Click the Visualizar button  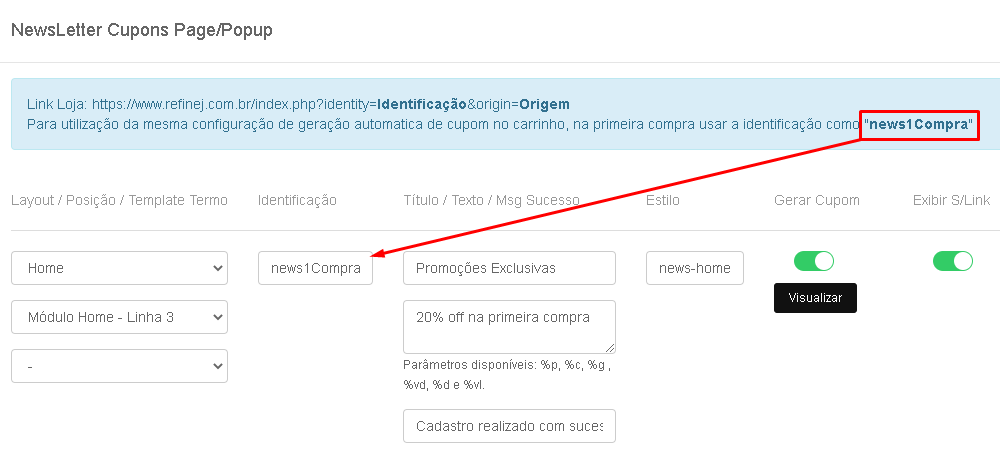click(815, 298)
